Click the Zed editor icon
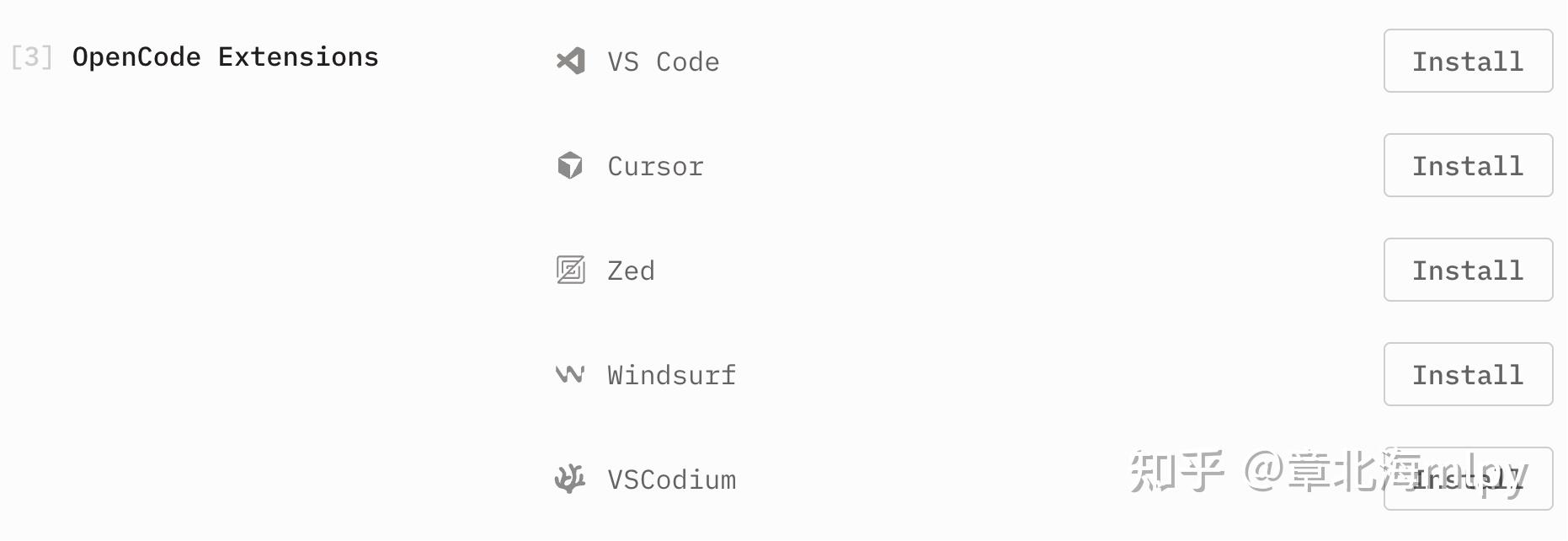Image resolution: width=1568 pixels, height=541 pixels. tap(571, 270)
